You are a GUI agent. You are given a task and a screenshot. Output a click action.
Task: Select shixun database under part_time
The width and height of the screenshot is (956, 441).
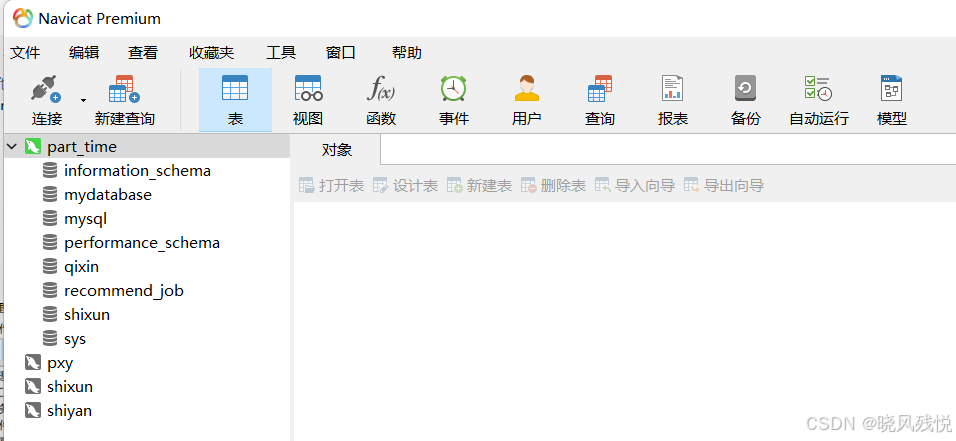[87, 315]
